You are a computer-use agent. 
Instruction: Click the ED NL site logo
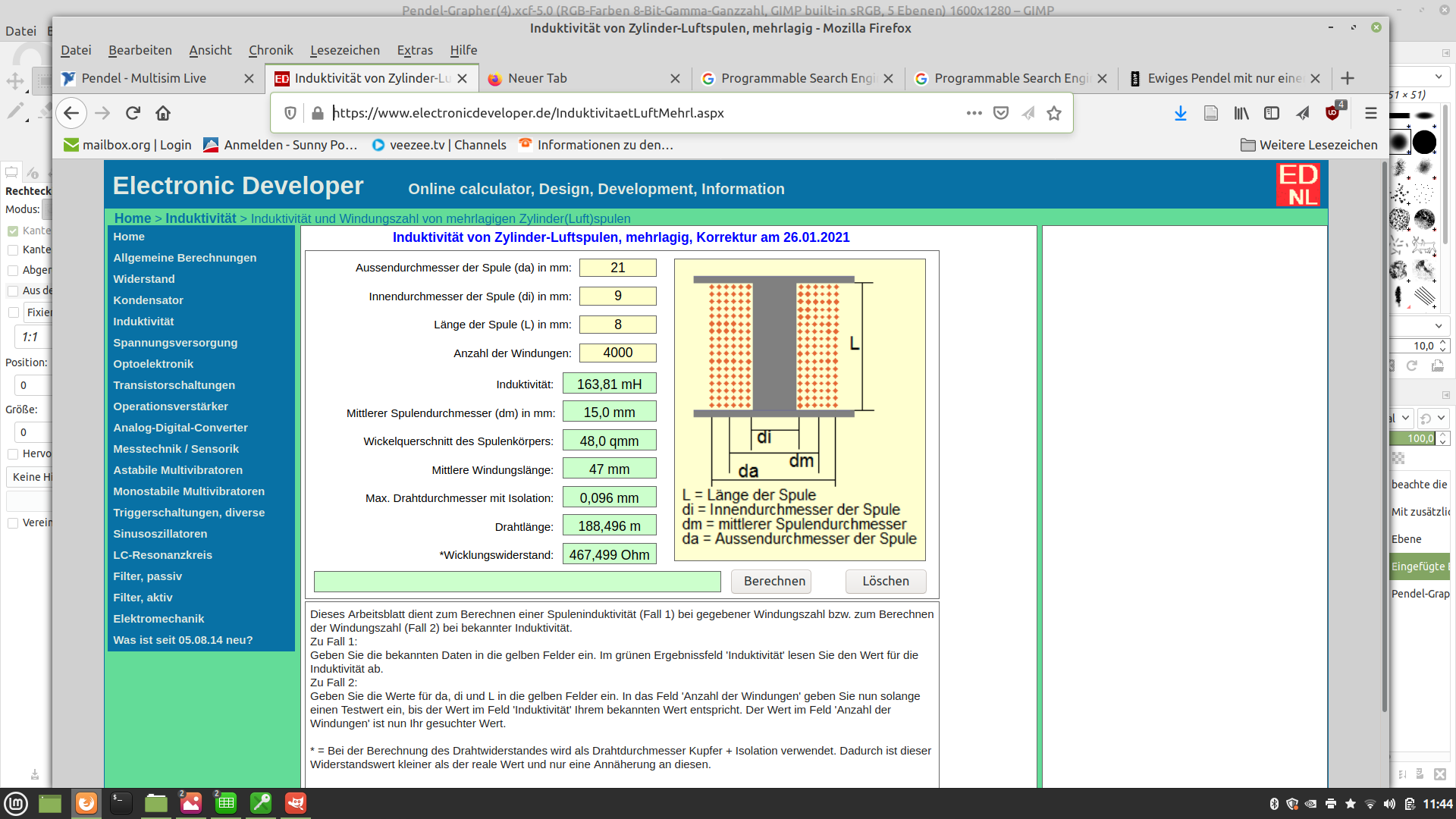1298,185
